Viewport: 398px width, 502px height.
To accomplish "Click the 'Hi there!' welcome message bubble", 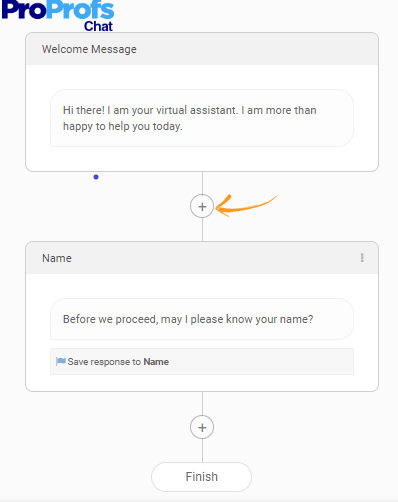I will 202,118.
